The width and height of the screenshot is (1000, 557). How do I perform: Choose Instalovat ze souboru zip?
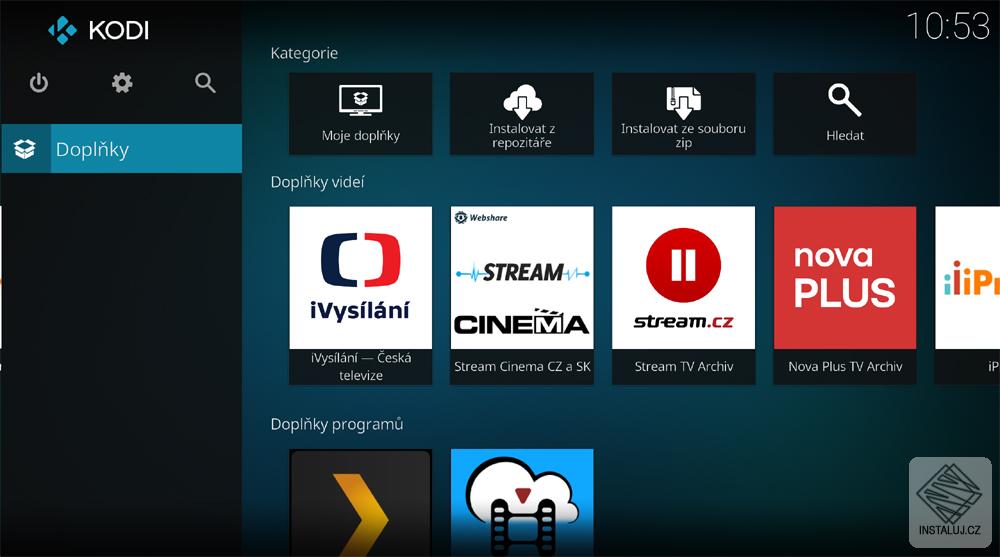click(x=683, y=114)
